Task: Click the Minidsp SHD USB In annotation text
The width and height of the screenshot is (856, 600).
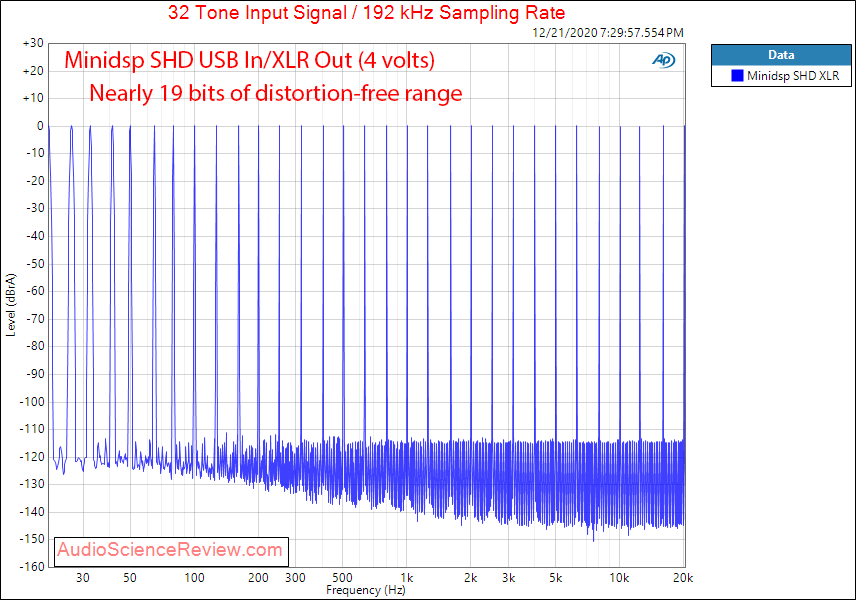Action: tap(249, 61)
